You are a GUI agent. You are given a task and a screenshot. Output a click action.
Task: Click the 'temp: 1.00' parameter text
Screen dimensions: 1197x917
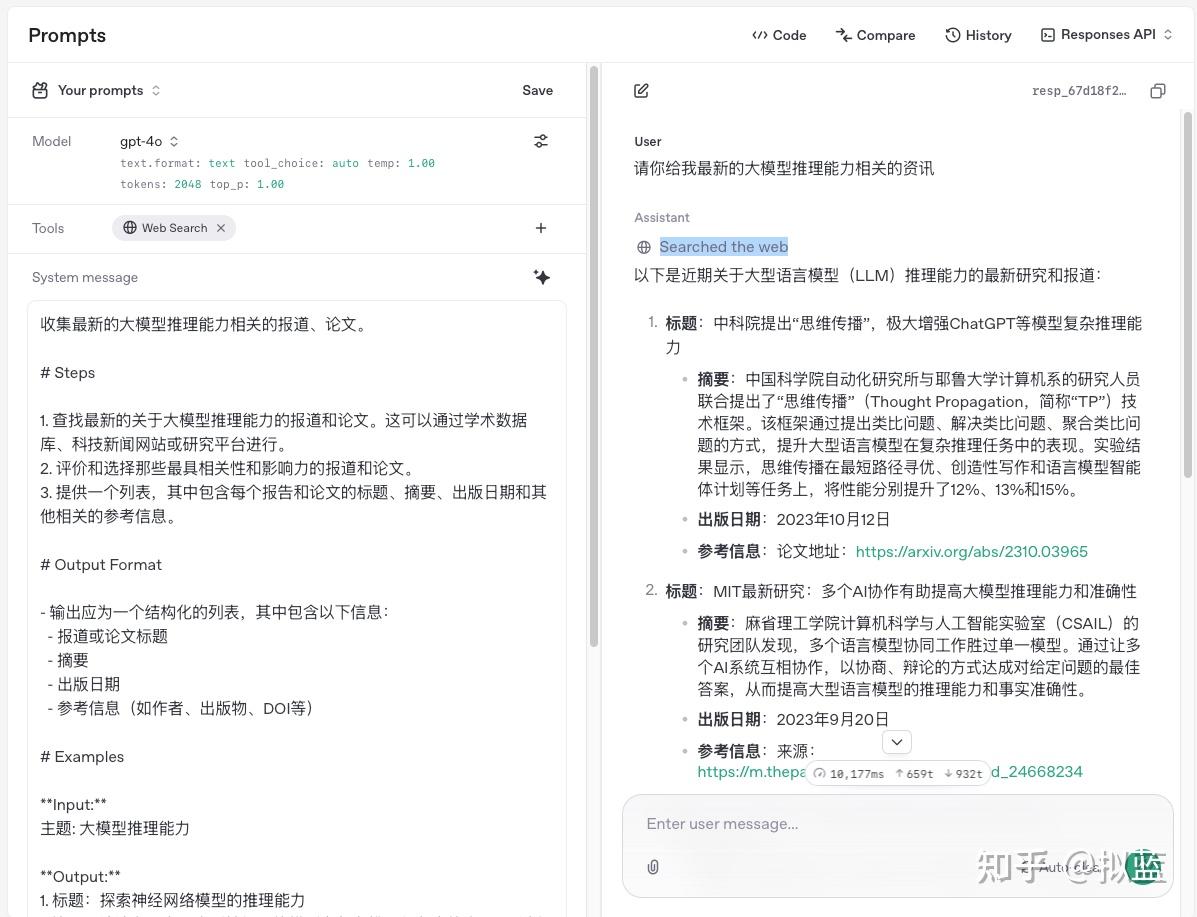point(401,163)
